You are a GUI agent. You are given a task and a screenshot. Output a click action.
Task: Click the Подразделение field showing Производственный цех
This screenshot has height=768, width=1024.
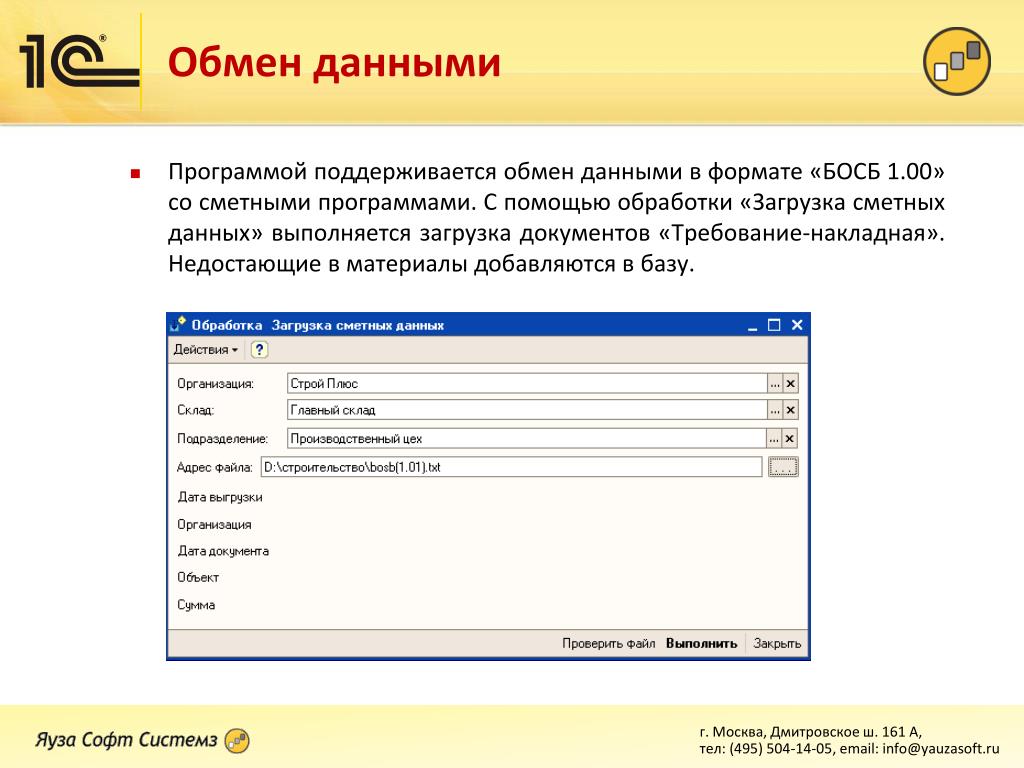tap(526, 438)
